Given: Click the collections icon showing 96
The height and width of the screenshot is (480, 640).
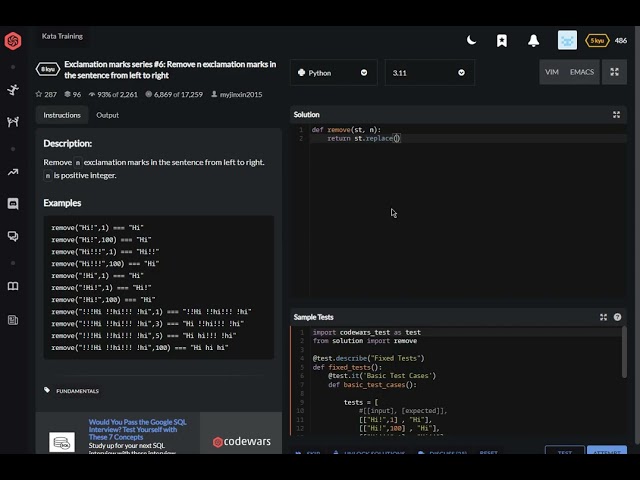Looking at the screenshot, I should 67,94.
